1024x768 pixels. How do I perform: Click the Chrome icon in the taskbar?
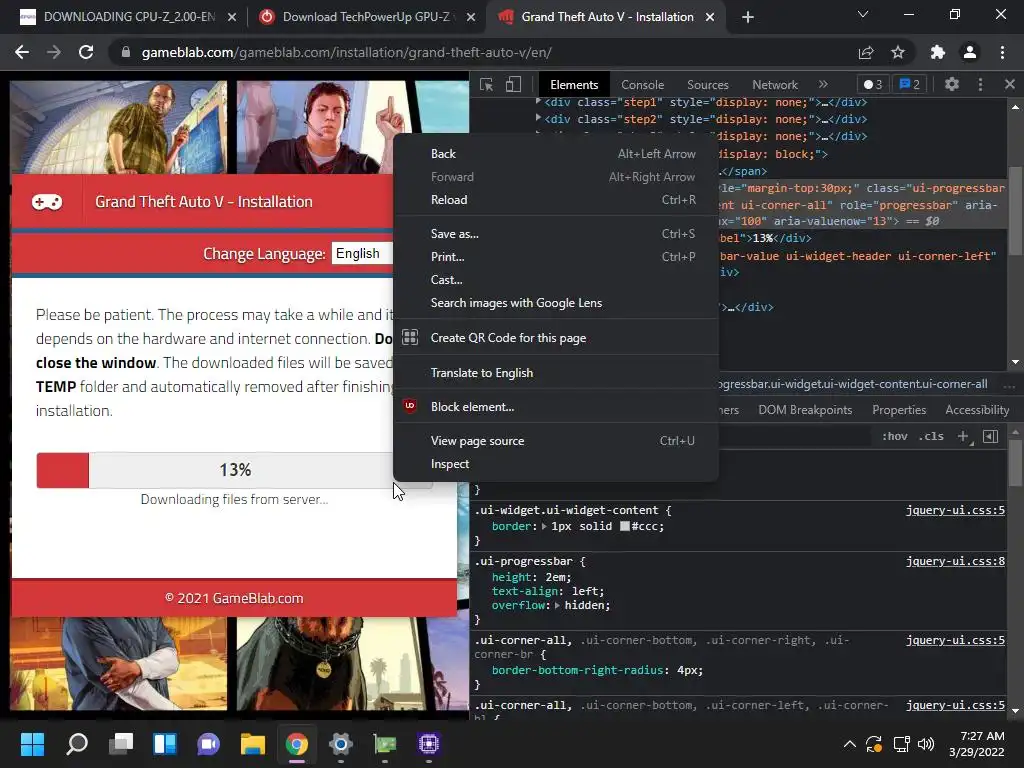296,744
